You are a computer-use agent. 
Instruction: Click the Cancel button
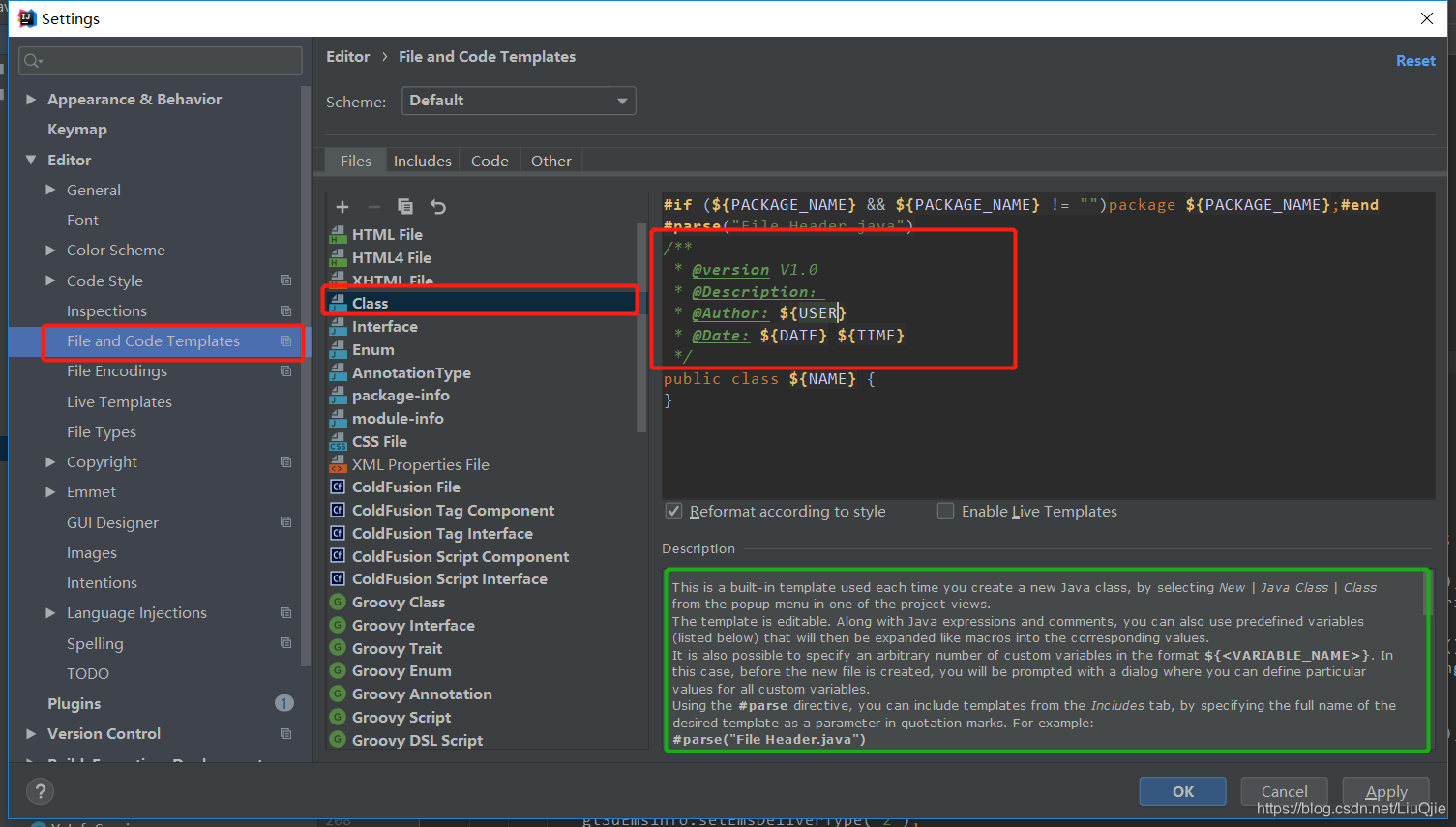point(1285,791)
